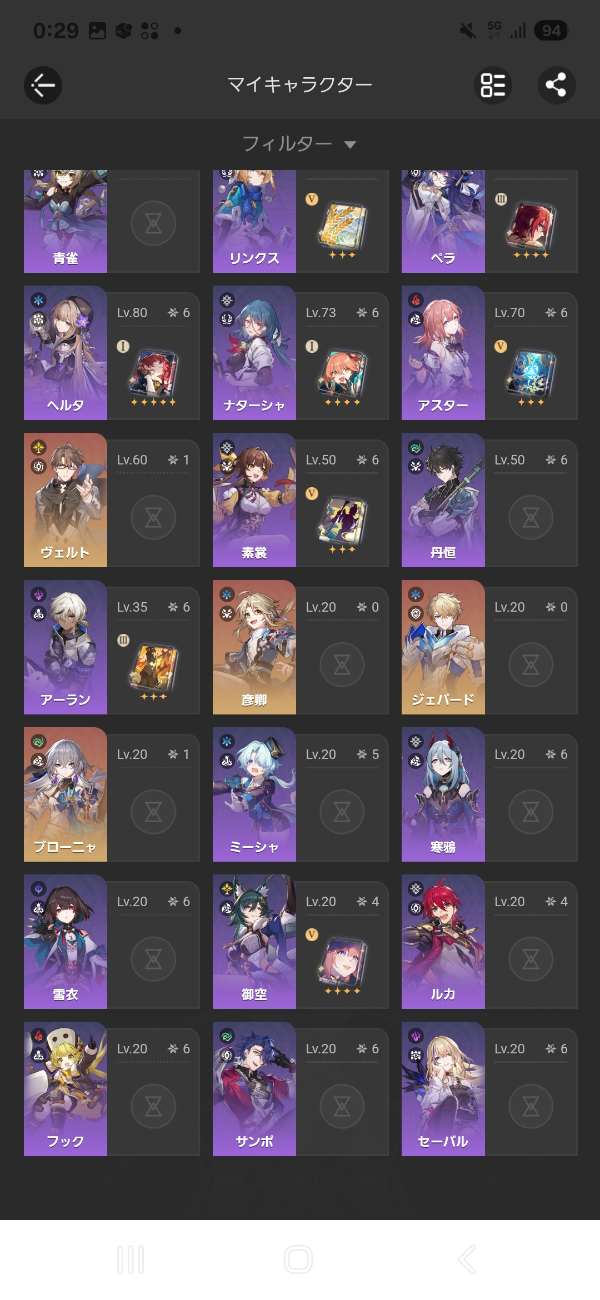The image size is (600, 1300).
Task: Open the ジェパード character portrait
Action: (443, 645)
